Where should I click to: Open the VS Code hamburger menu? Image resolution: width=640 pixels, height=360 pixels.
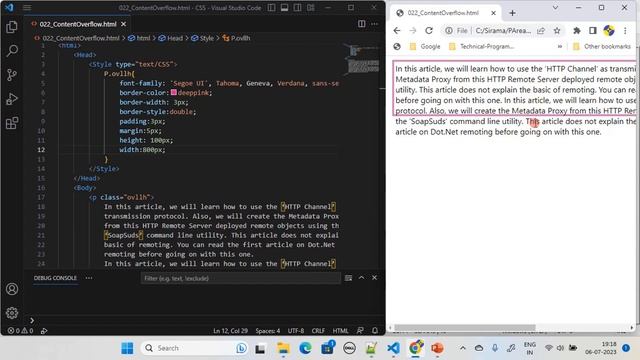27,7
